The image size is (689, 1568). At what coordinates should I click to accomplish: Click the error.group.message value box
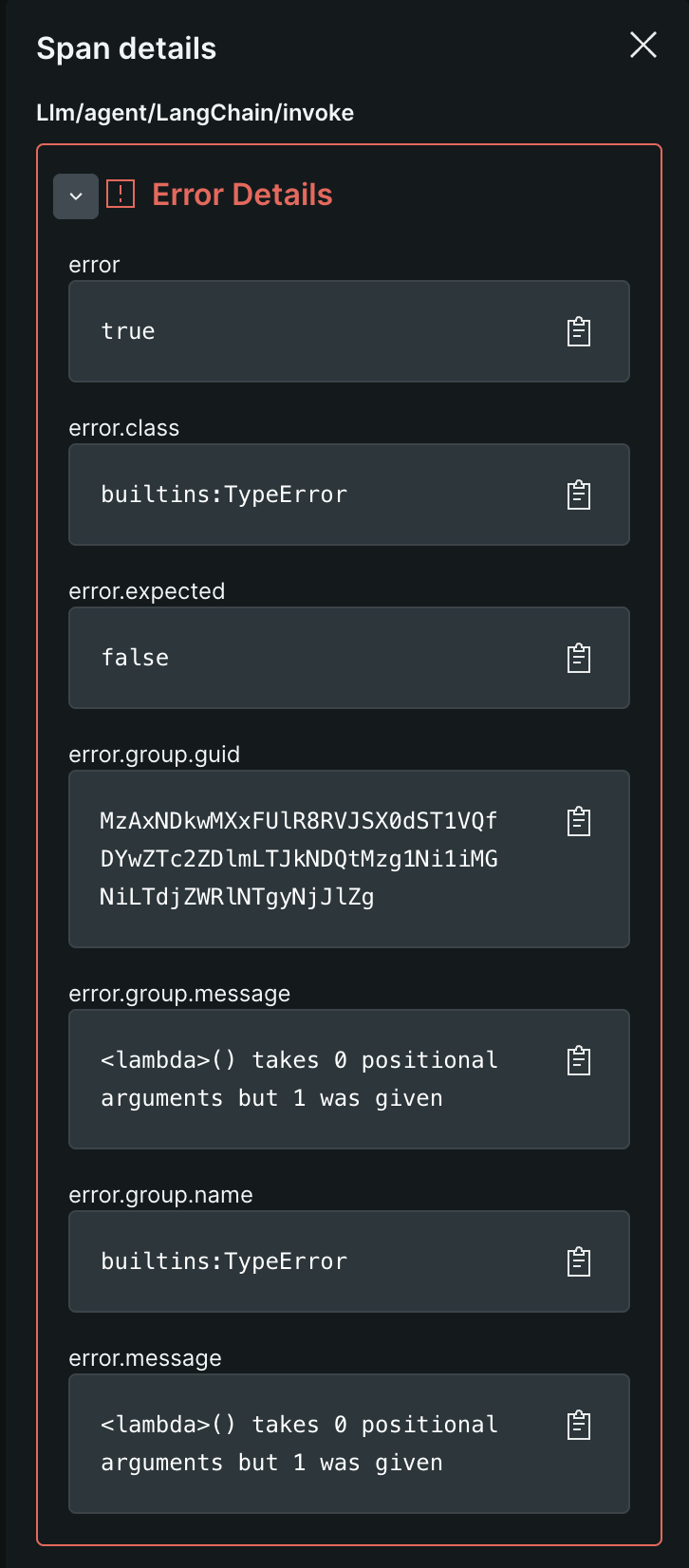299,1079
